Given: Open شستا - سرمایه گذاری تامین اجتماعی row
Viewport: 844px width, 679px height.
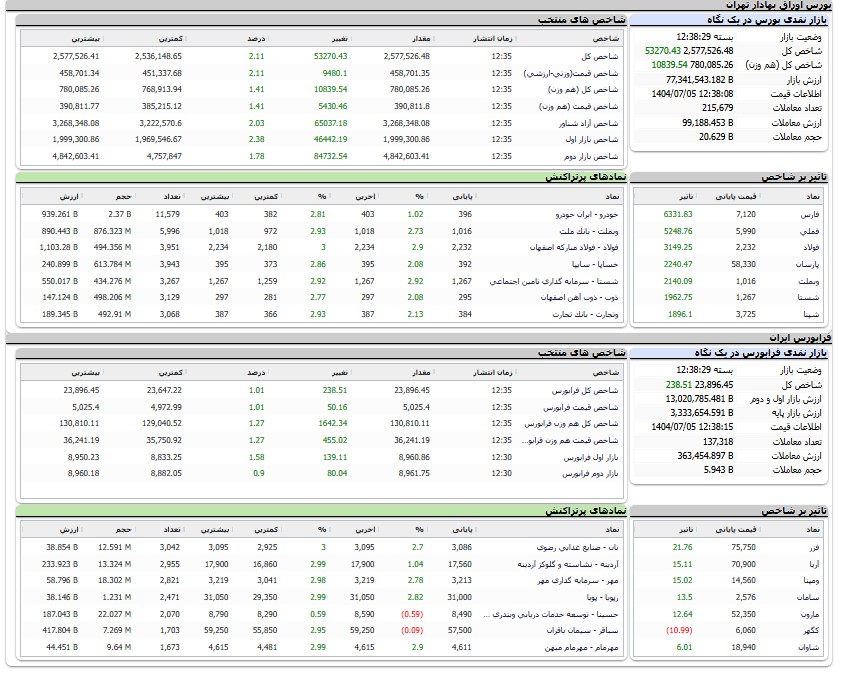Looking at the screenshot, I should pos(554,281).
